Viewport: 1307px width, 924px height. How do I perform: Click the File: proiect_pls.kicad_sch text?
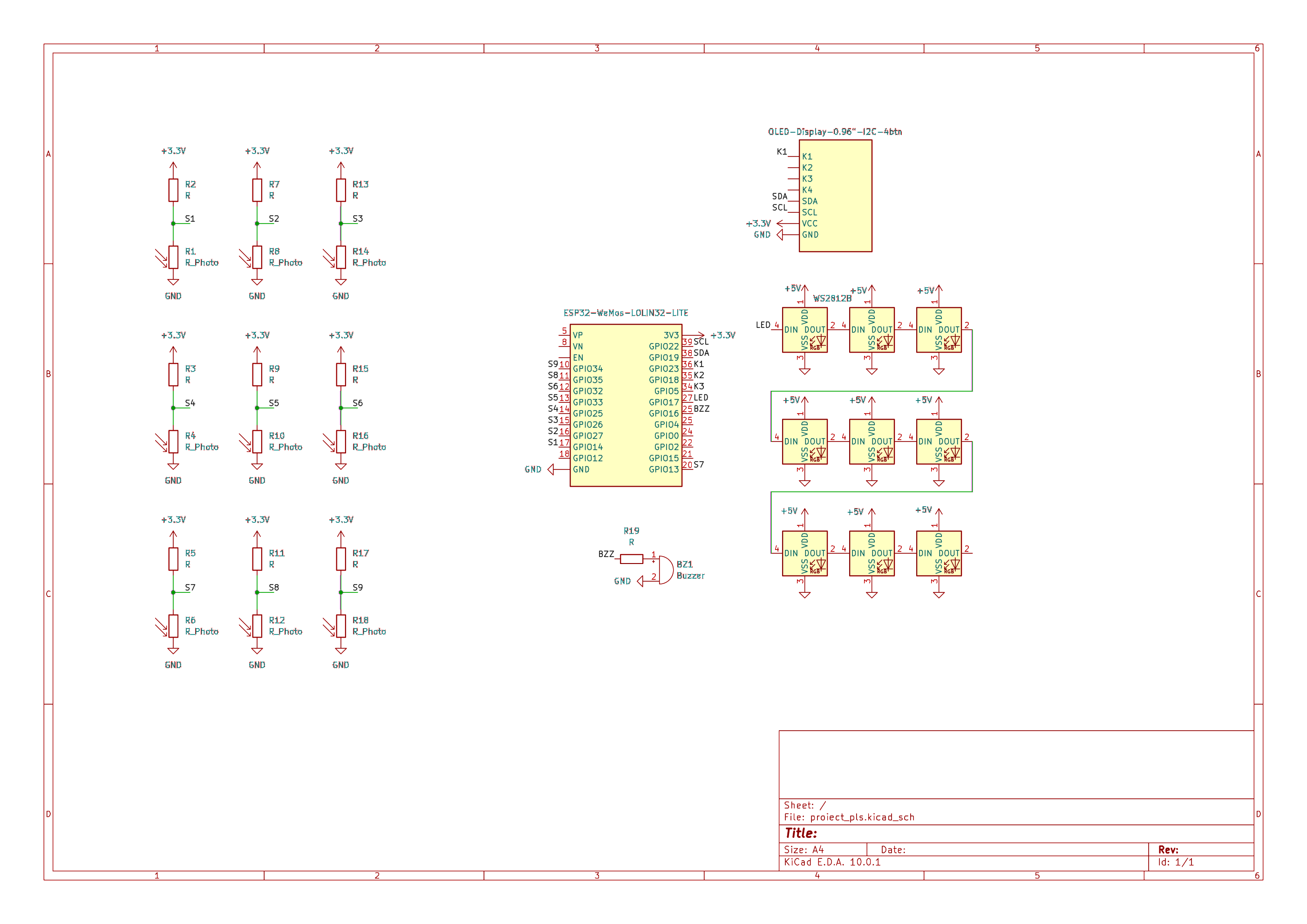coord(849,817)
